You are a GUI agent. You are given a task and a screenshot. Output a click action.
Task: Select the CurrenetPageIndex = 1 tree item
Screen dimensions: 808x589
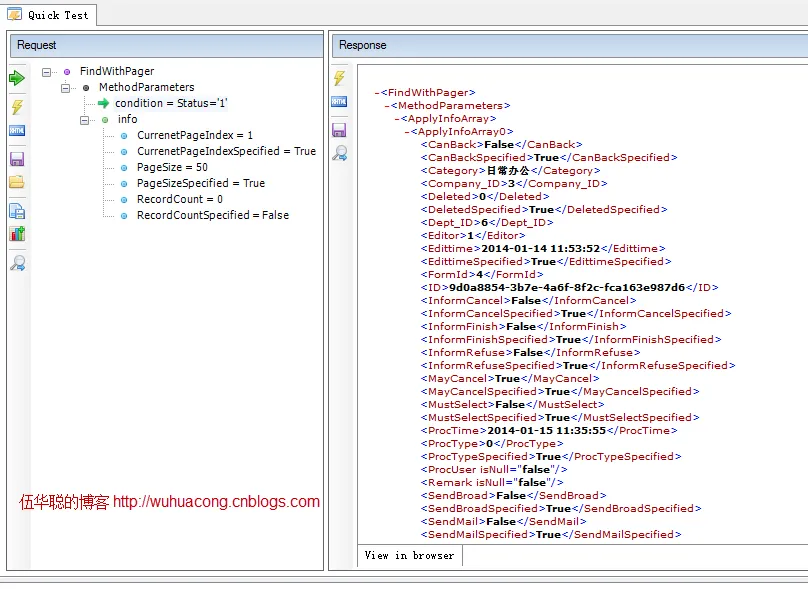[194, 135]
